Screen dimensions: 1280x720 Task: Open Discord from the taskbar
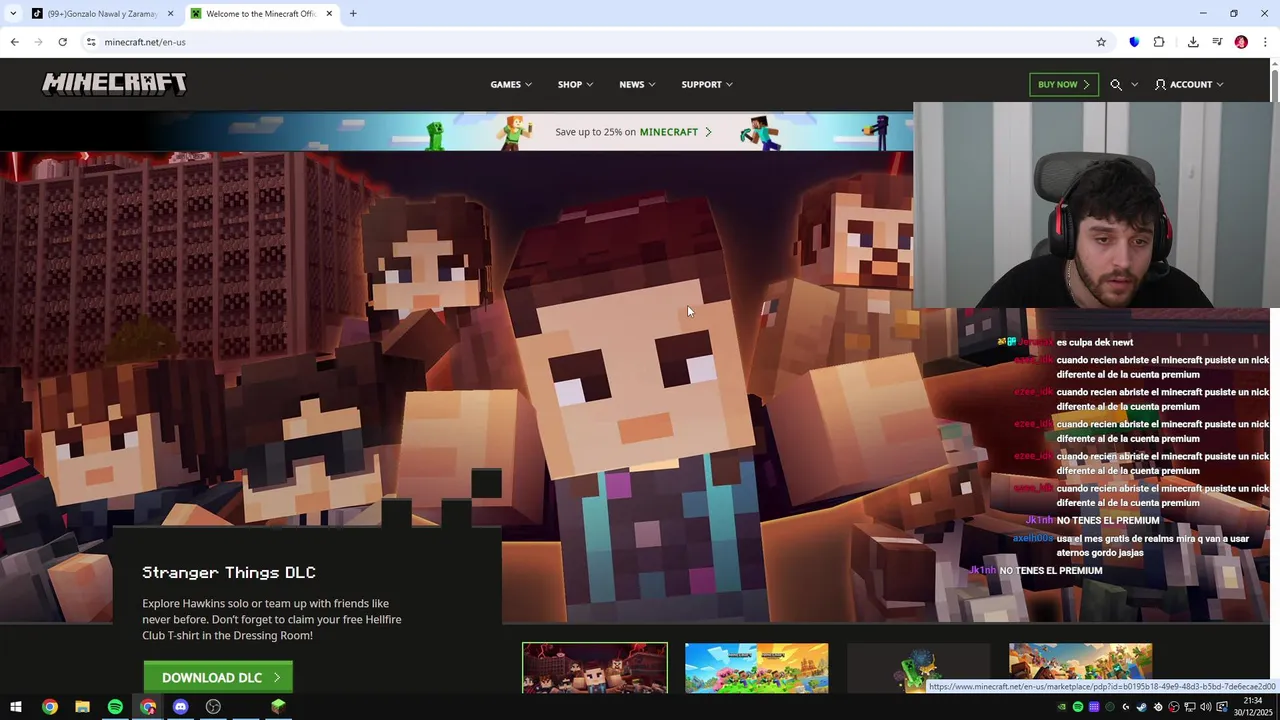pos(180,707)
